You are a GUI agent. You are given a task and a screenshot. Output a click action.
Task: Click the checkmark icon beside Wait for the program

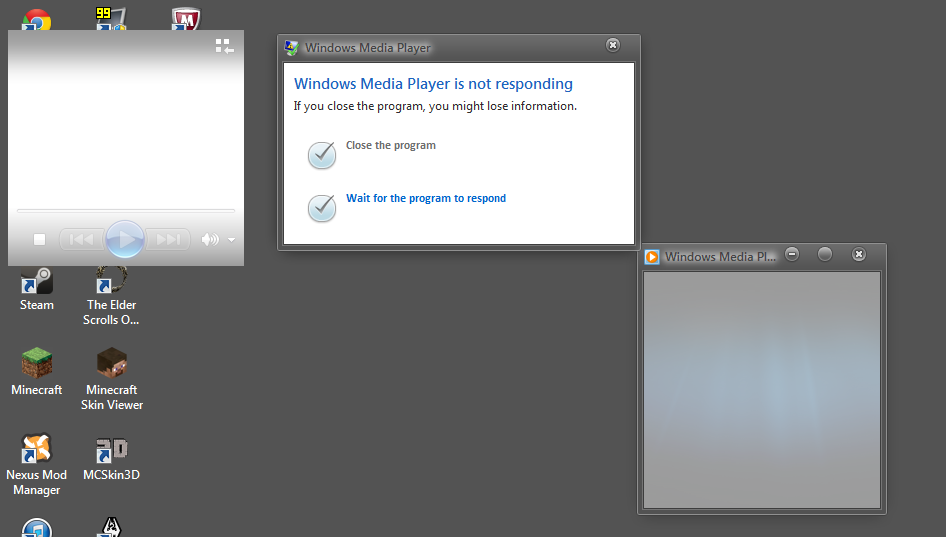322,208
